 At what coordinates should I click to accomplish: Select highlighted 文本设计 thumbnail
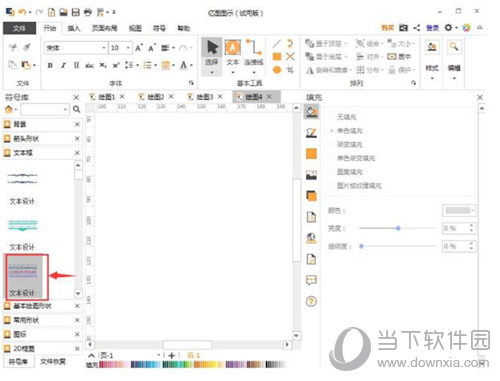click(x=24, y=276)
